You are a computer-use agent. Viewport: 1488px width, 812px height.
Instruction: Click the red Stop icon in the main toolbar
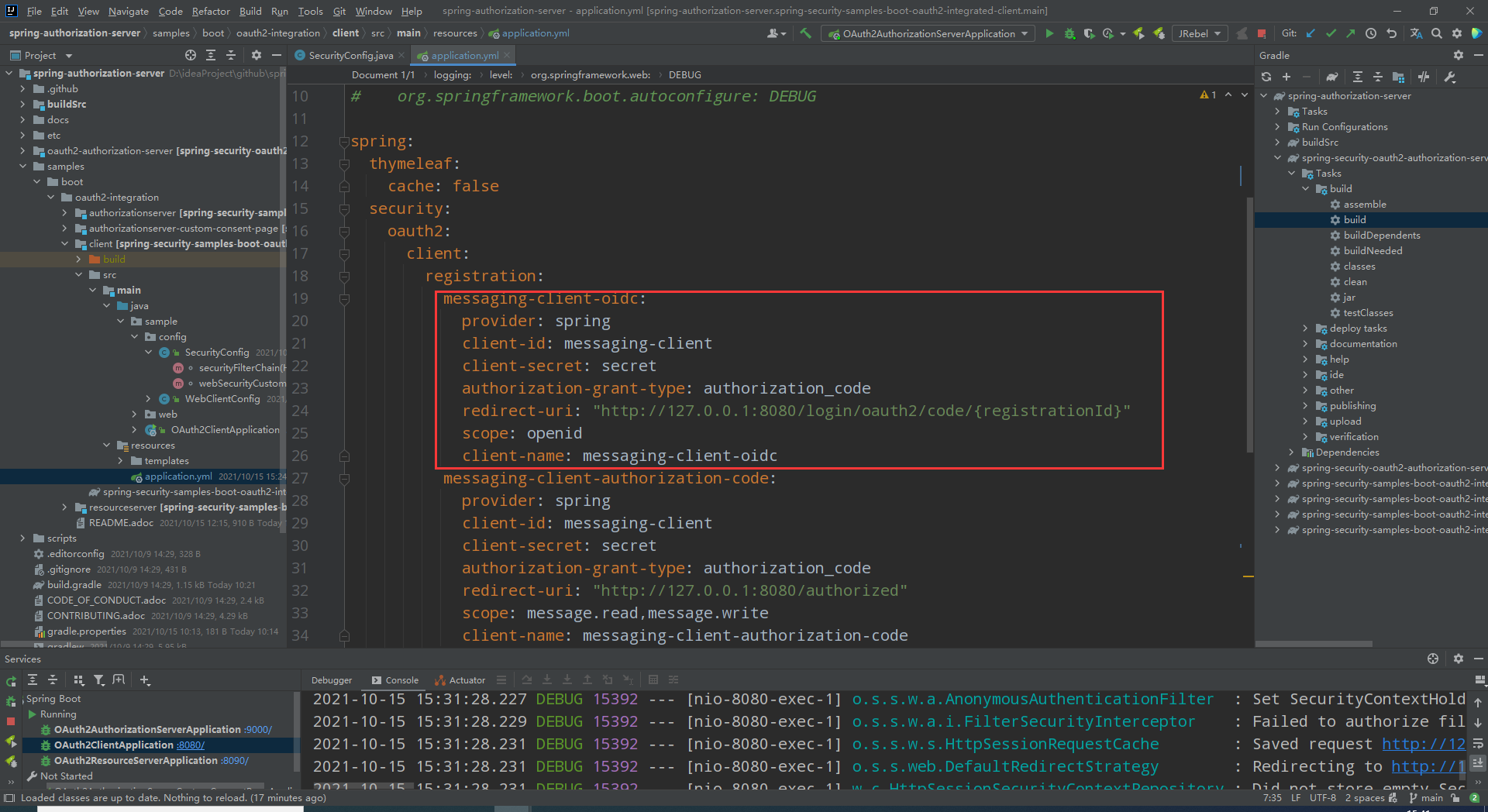tap(1262, 33)
